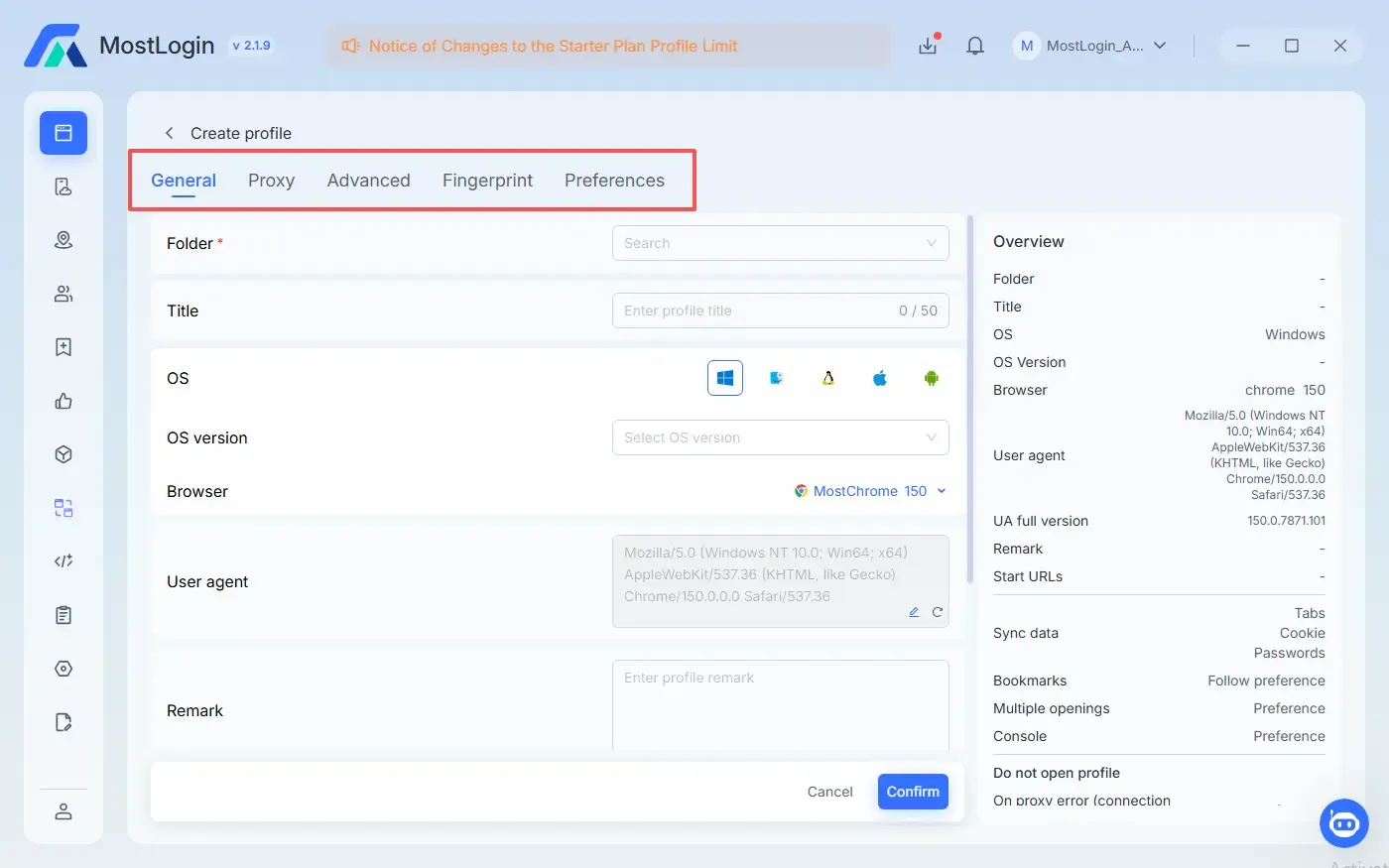Select Windows as the OS

[725, 378]
